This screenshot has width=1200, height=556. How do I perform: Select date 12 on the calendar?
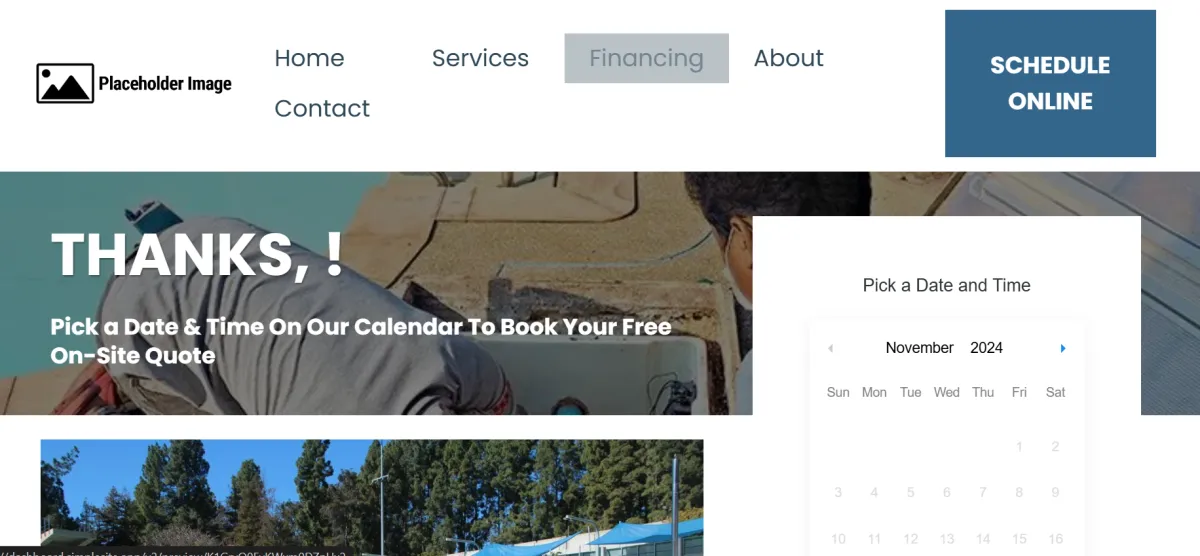pyautogui.click(x=910, y=539)
